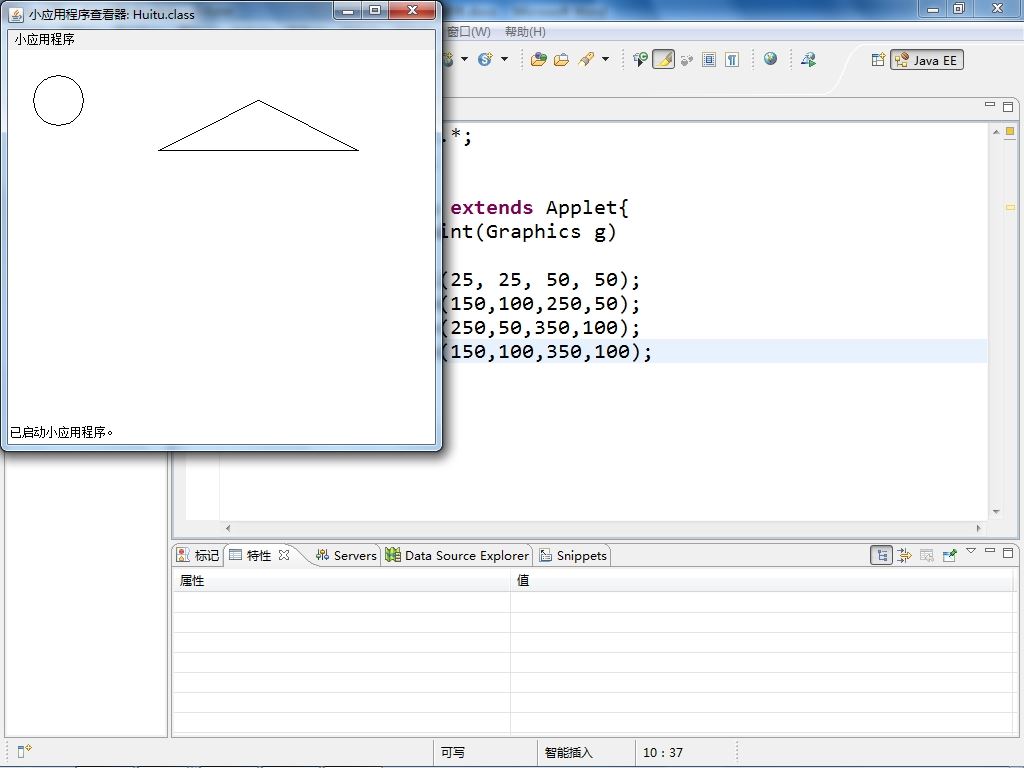Click editor horizontal scrollbar left arrow

pos(228,528)
